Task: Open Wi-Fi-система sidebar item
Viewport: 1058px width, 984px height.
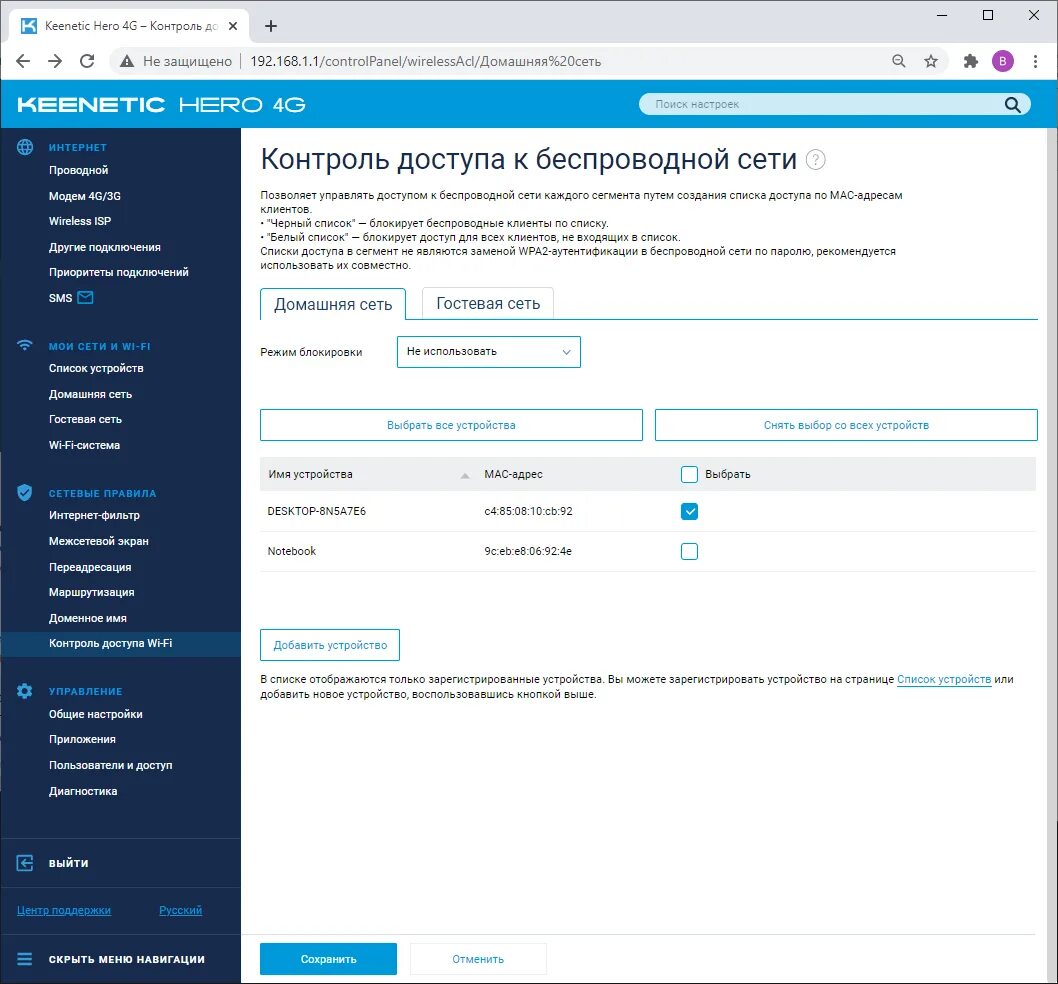Action: click(x=84, y=445)
